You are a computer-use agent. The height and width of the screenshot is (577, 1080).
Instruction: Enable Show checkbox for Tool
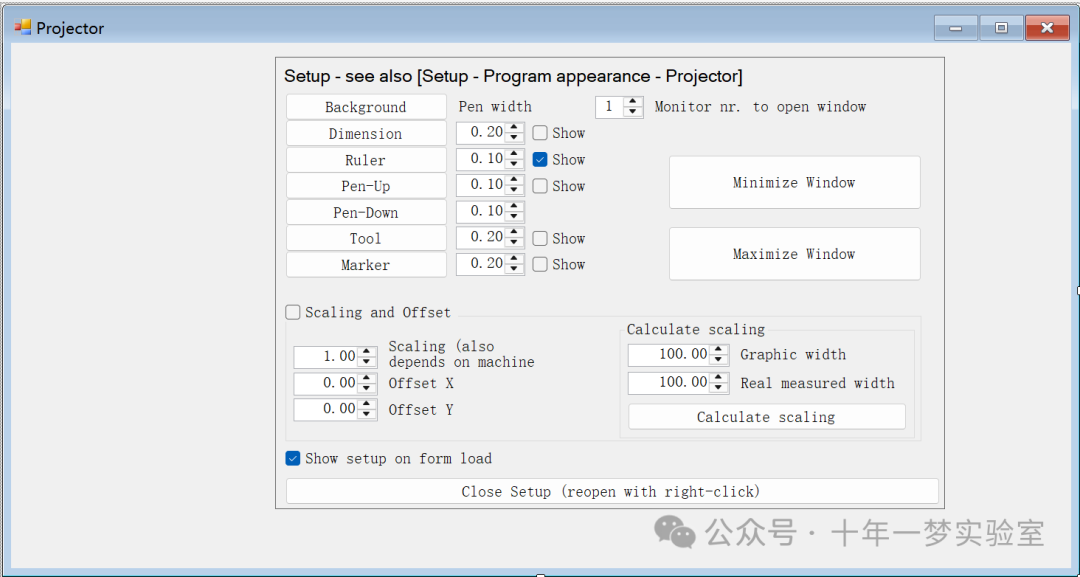tap(540, 238)
